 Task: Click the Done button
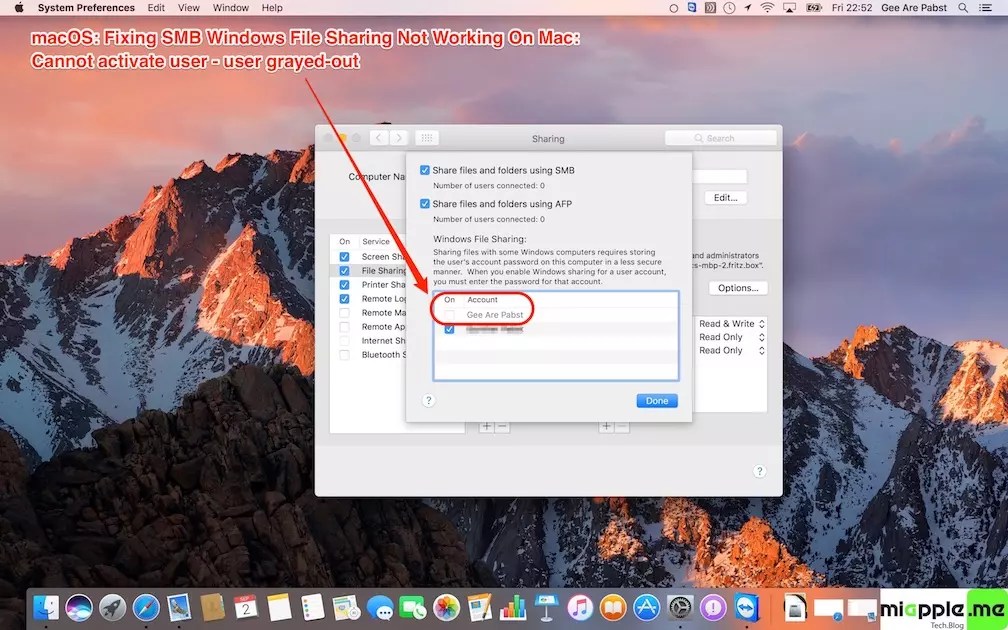pyautogui.click(x=657, y=400)
